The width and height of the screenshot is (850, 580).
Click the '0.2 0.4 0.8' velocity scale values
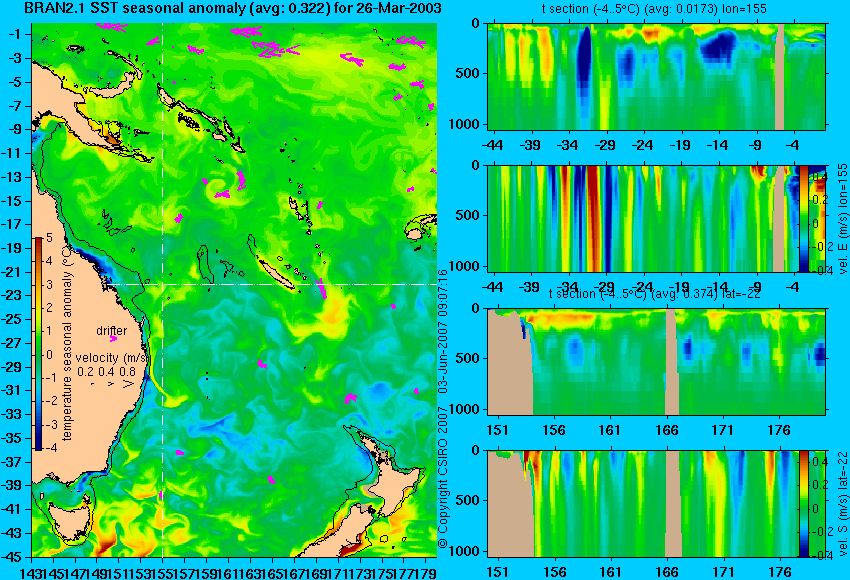tap(106, 372)
